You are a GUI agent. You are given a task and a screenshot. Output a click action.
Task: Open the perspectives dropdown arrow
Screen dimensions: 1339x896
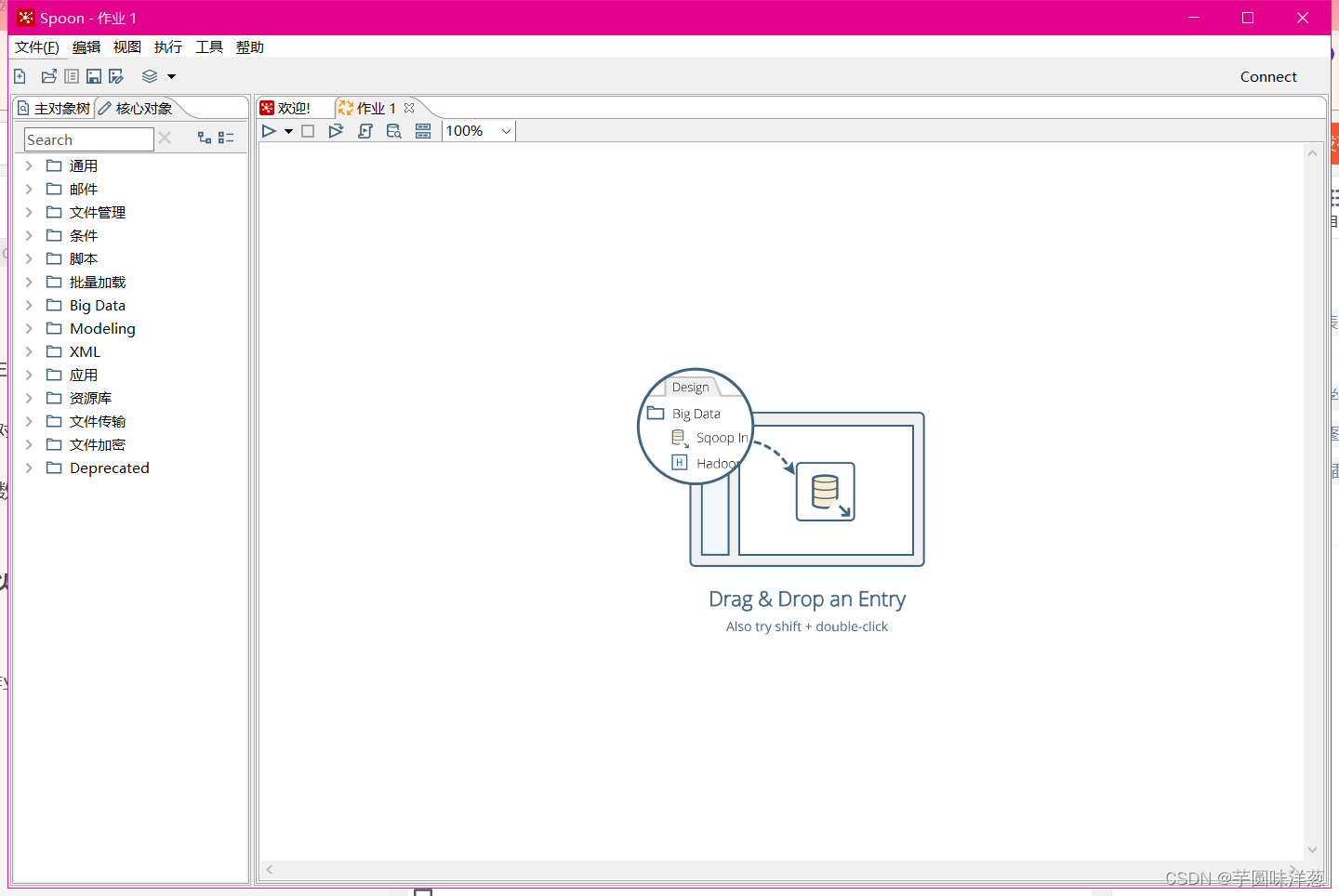click(171, 77)
